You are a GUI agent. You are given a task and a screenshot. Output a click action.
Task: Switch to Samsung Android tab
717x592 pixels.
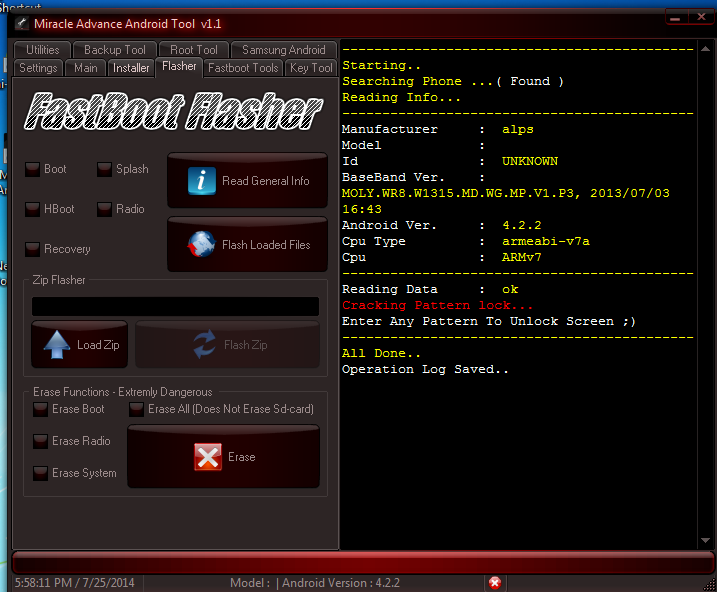pyautogui.click(x=284, y=50)
